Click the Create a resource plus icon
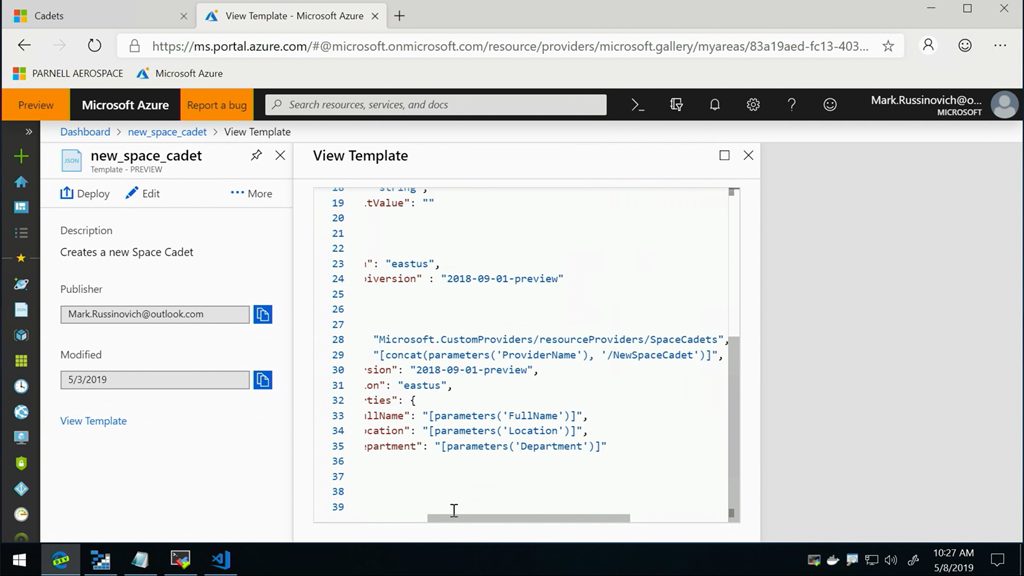1024x576 pixels. (21, 157)
